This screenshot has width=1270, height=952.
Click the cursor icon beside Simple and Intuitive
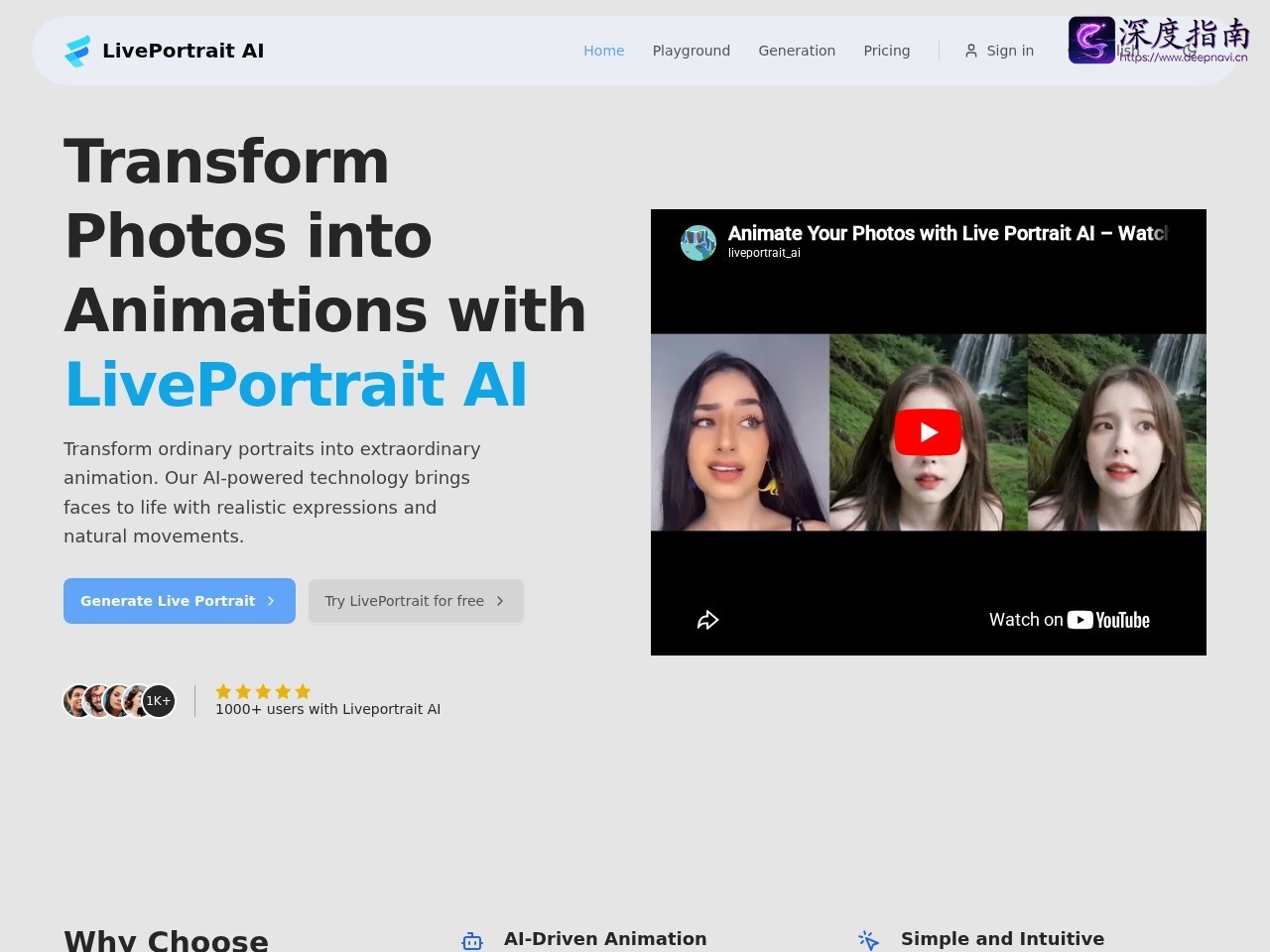tap(869, 940)
